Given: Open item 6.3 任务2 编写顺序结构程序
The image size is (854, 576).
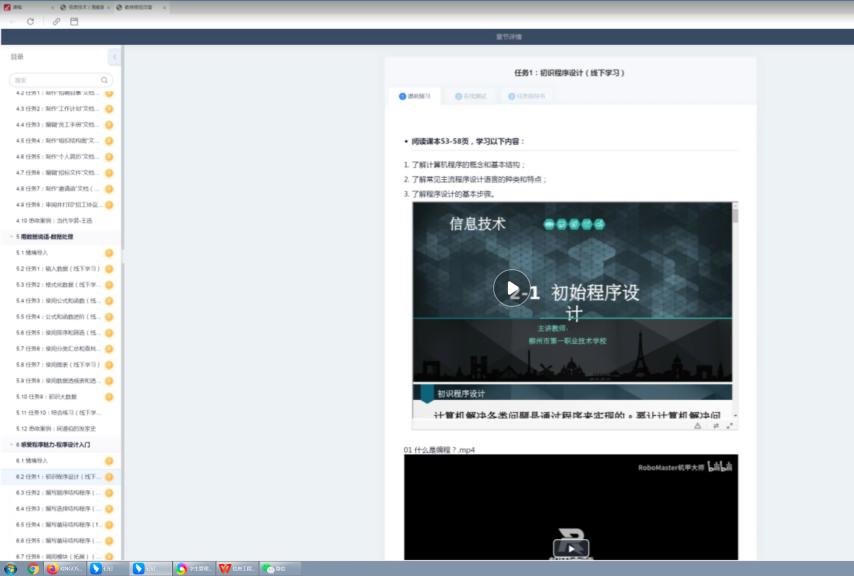Looking at the screenshot, I should pyautogui.click(x=57, y=493).
